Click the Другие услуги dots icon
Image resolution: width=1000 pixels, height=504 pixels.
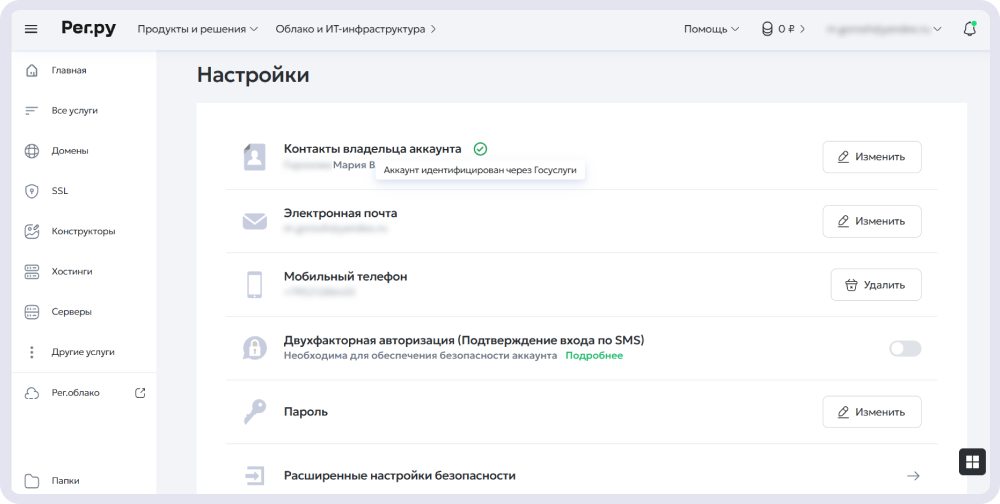coord(31,352)
